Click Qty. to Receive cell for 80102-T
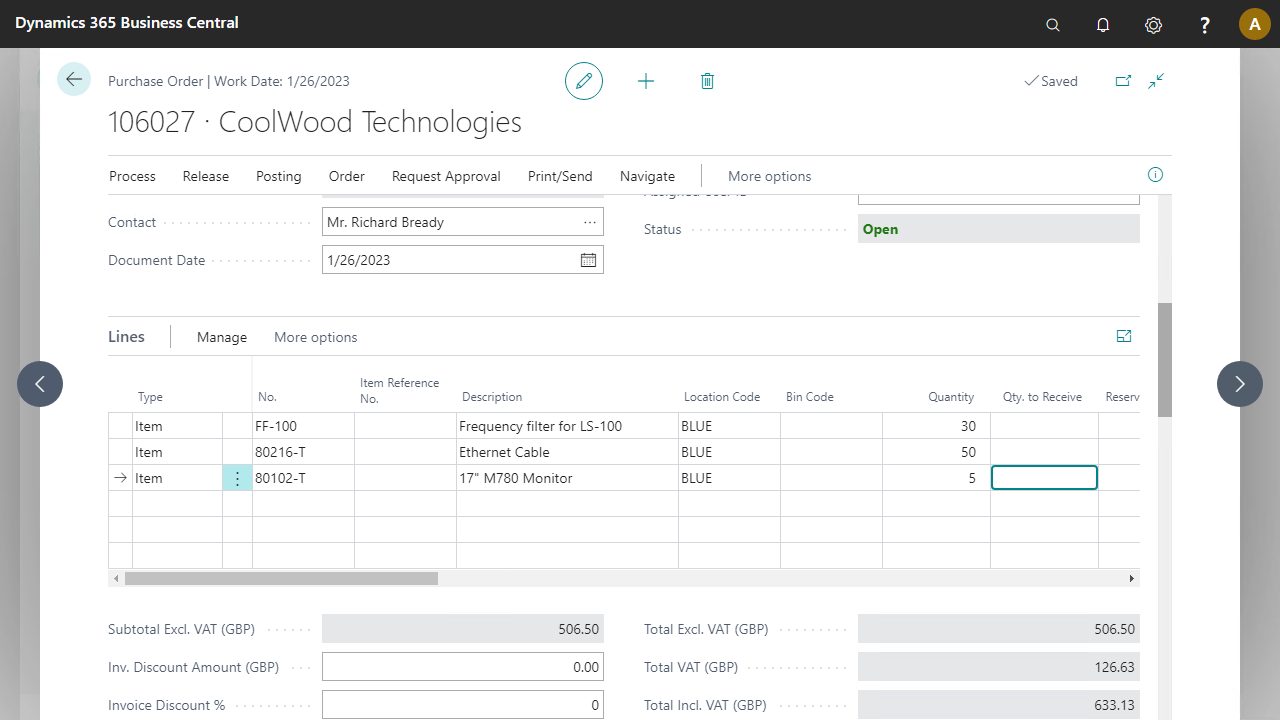The image size is (1280, 720). click(1044, 478)
